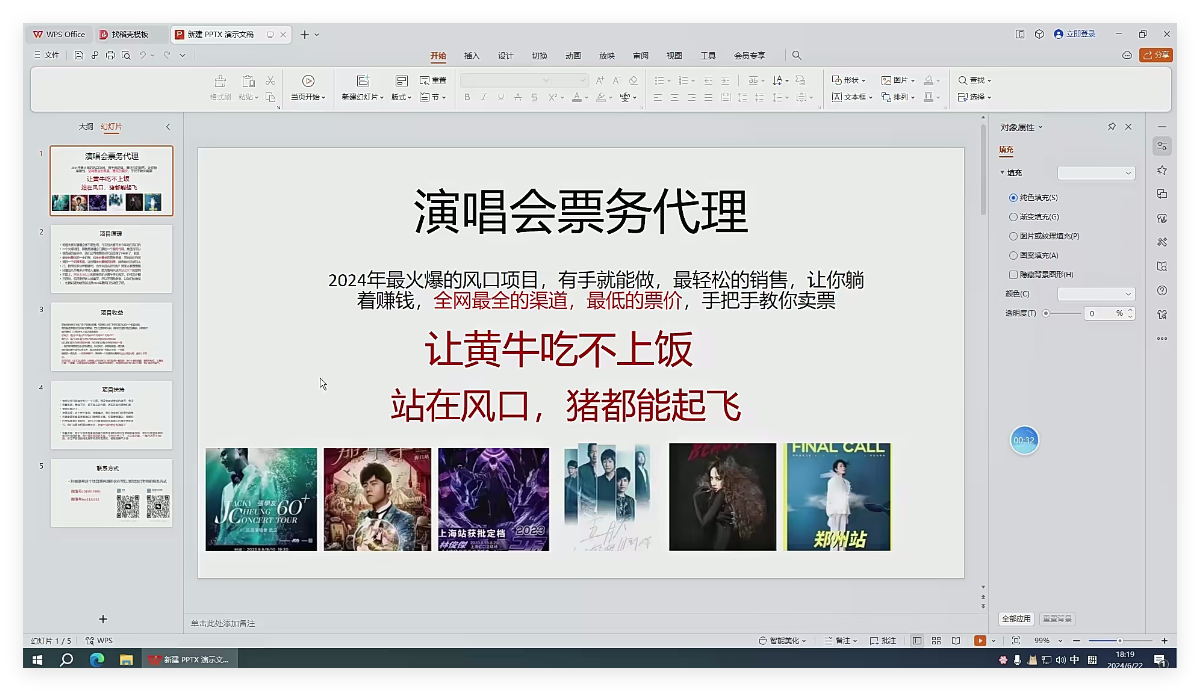
Task: Open the 会员专享 ribbon tab
Action: point(749,55)
